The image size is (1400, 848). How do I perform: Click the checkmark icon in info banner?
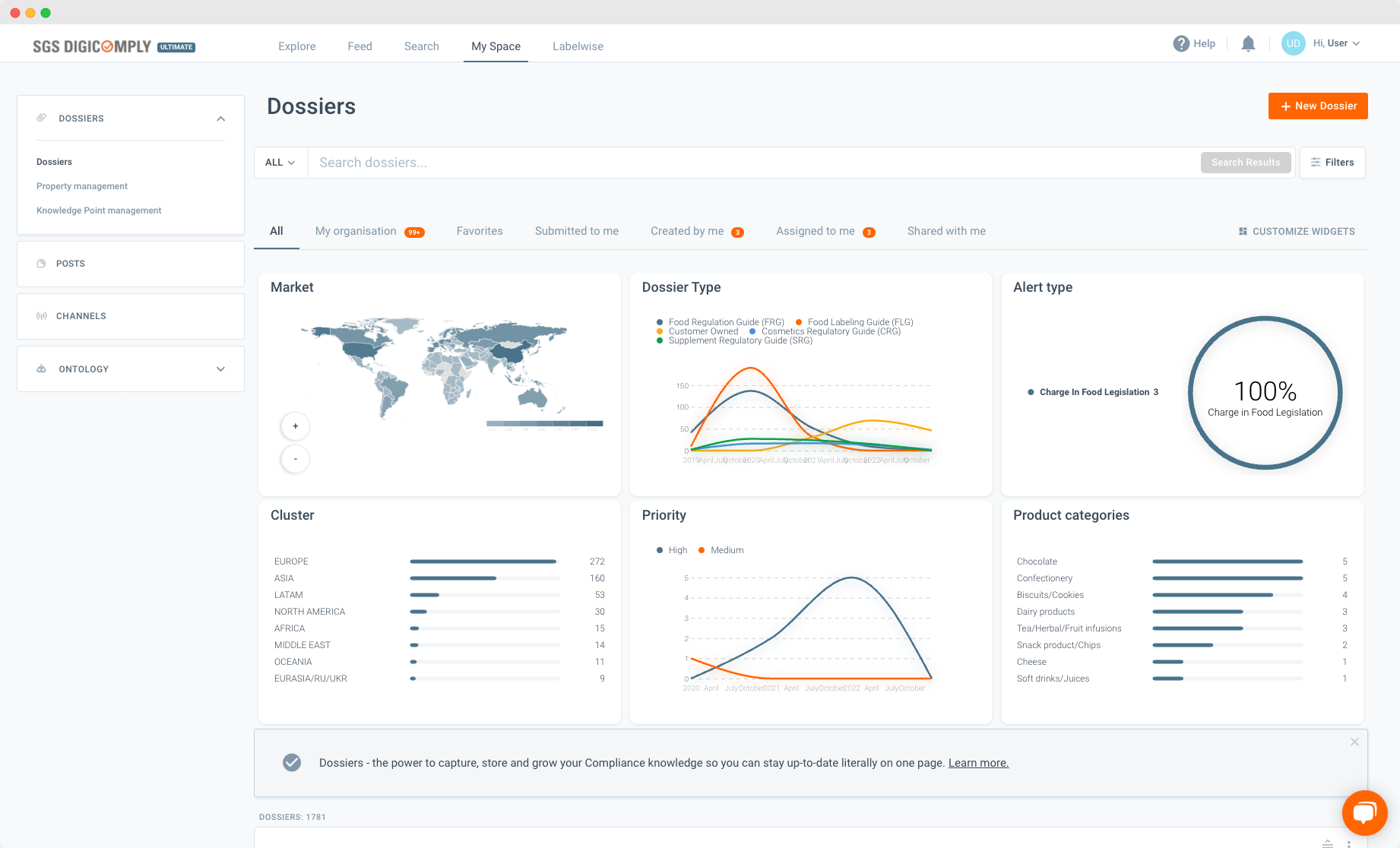pyautogui.click(x=292, y=763)
